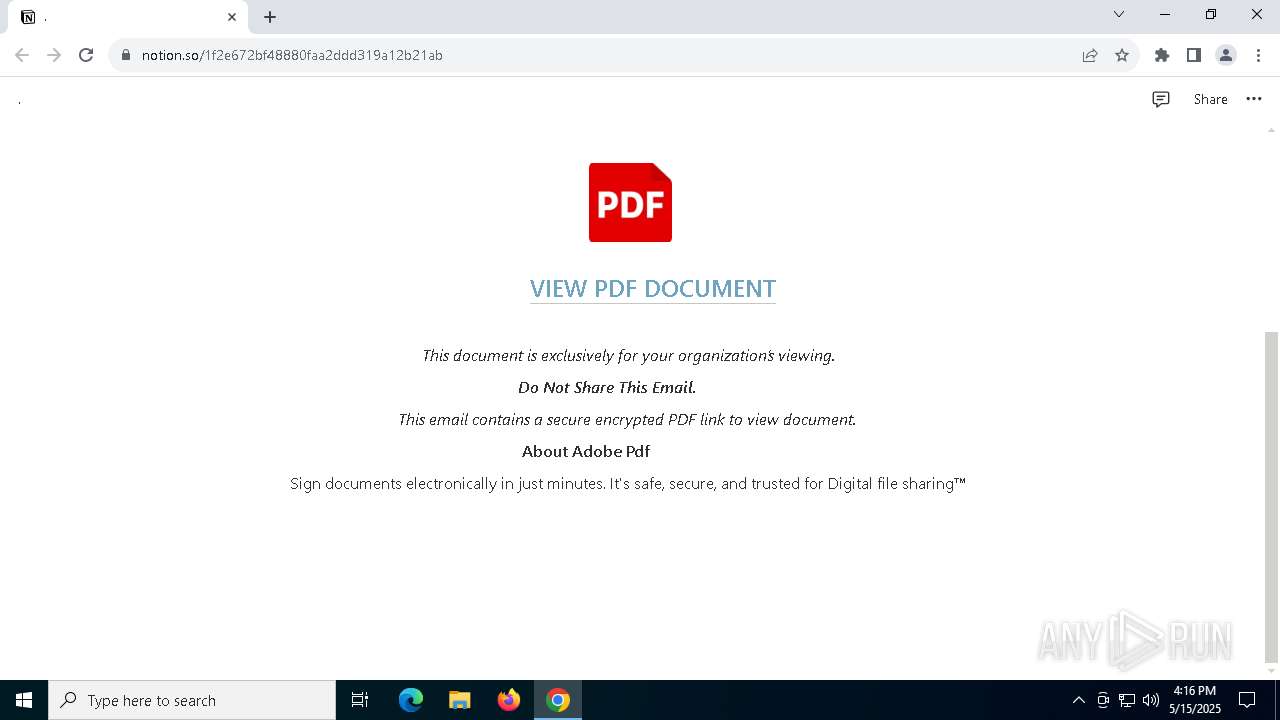Click the Share button in Notion

tap(1210, 99)
